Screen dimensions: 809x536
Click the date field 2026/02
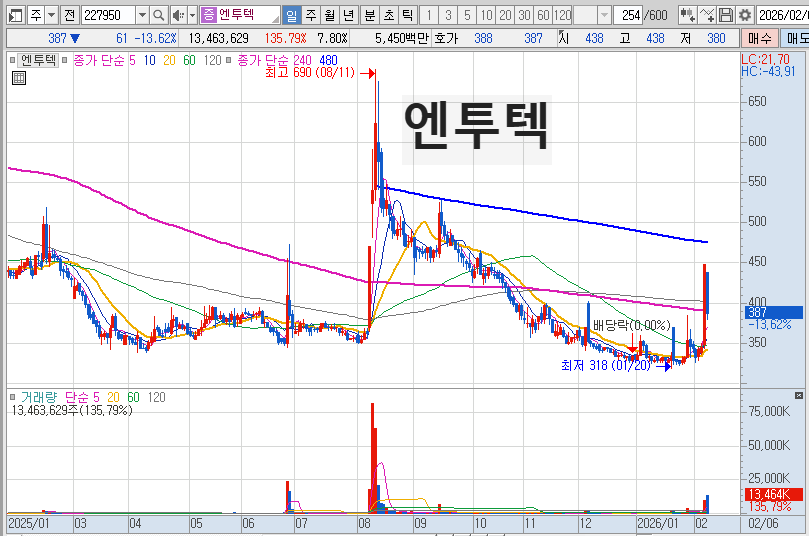(x=782, y=15)
